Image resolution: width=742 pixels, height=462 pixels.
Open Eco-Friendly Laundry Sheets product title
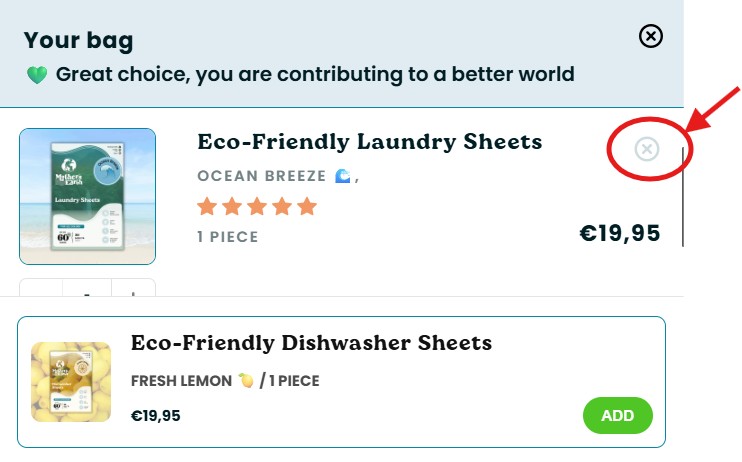click(369, 142)
